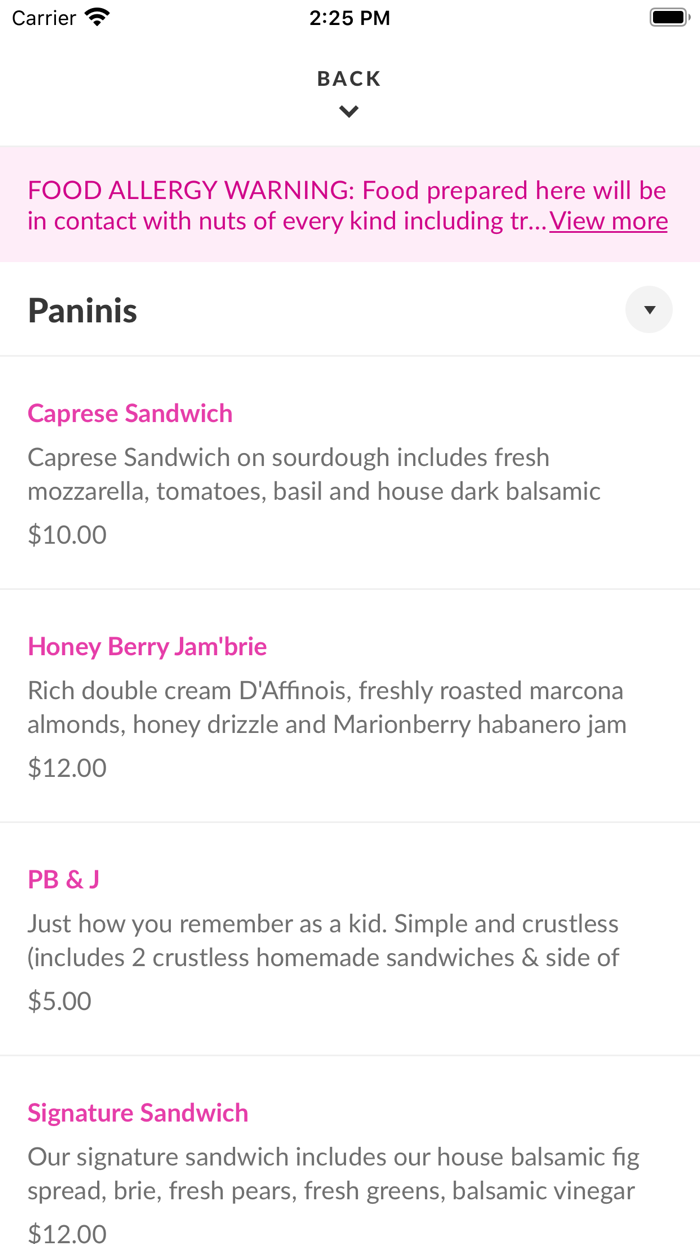Expand the Paninis category dropdown arrow
This screenshot has width=700, height=1244.
pos(649,310)
